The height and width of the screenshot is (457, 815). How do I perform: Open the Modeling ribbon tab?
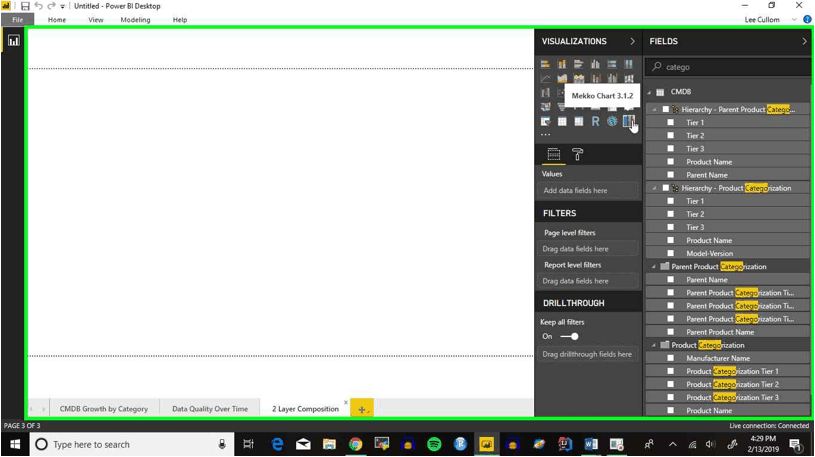point(135,20)
